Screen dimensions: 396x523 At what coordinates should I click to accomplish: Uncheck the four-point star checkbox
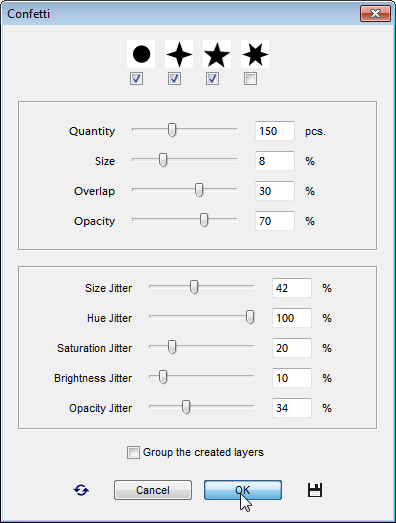coord(174,79)
